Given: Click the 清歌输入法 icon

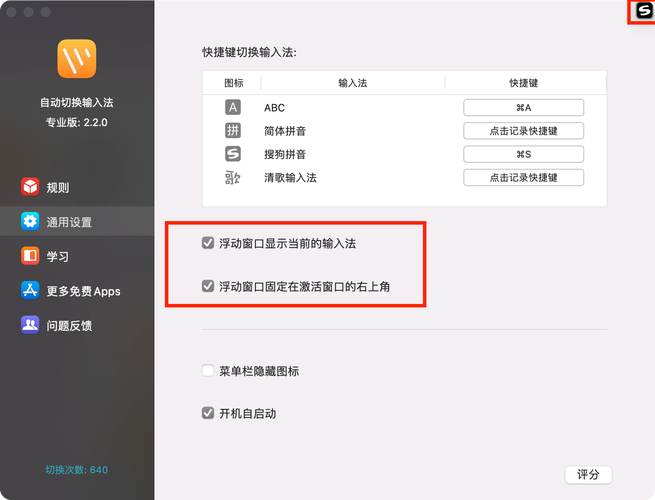Looking at the screenshot, I should [x=233, y=178].
